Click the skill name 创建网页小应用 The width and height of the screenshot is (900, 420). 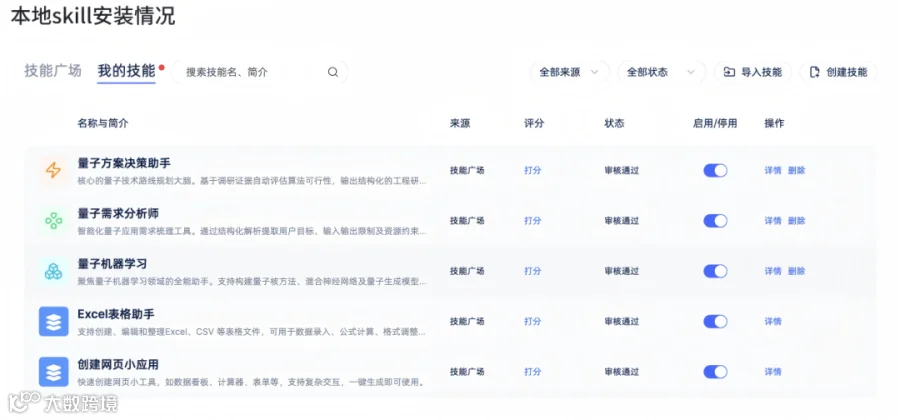coord(118,365)
